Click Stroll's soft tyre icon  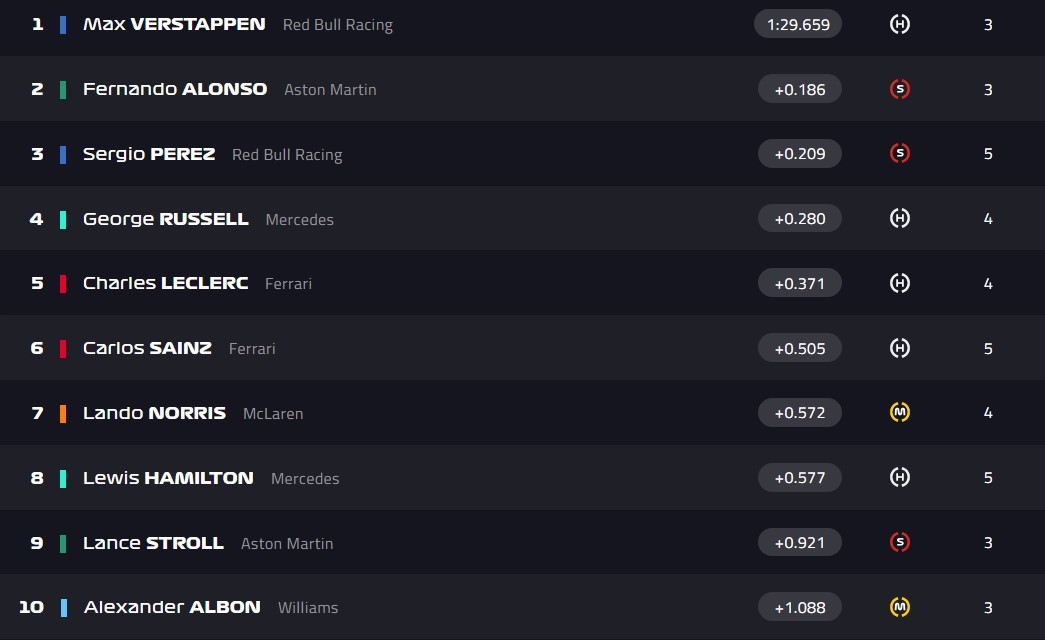(899, 542)
